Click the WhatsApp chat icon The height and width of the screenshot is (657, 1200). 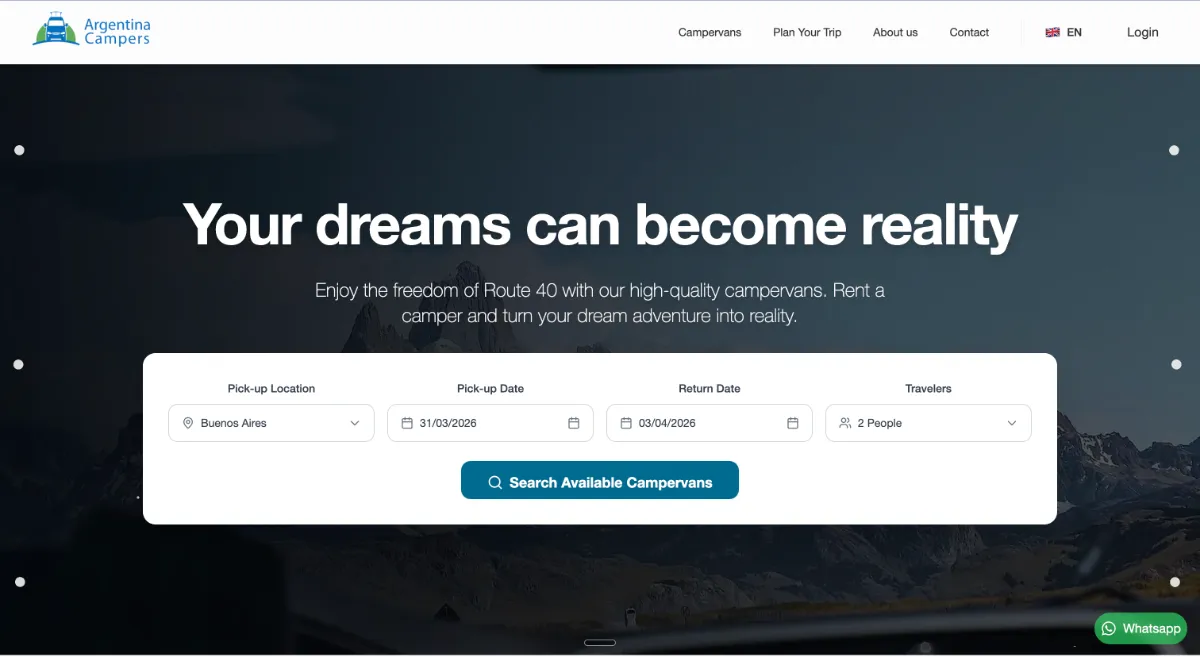1109,629
